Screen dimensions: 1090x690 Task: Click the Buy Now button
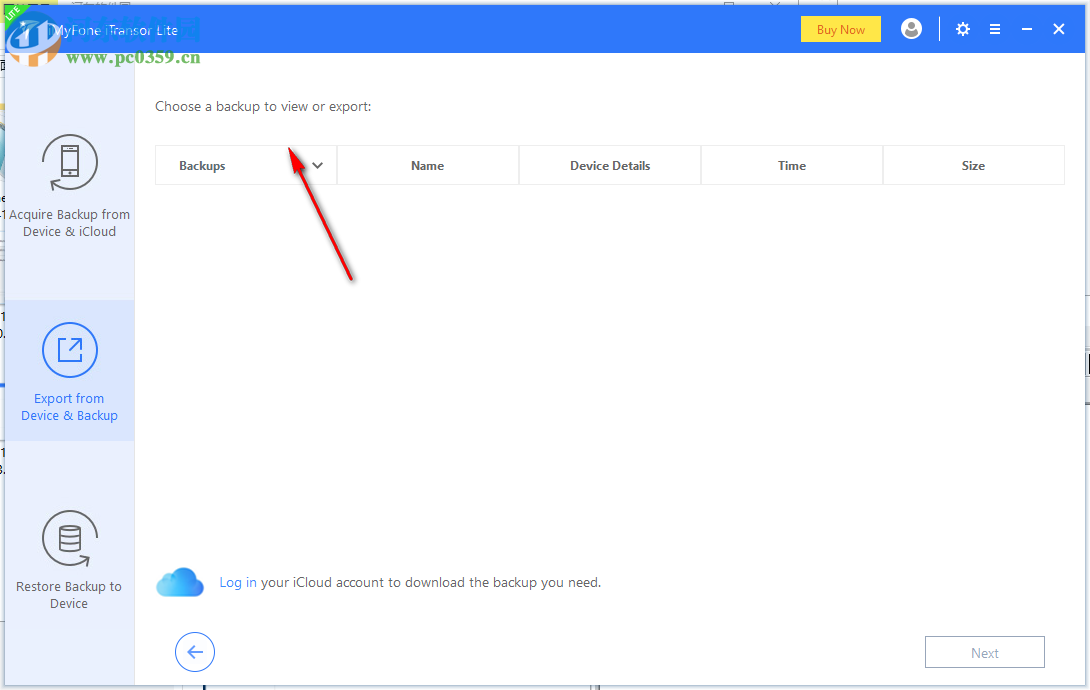pos(840,29)
